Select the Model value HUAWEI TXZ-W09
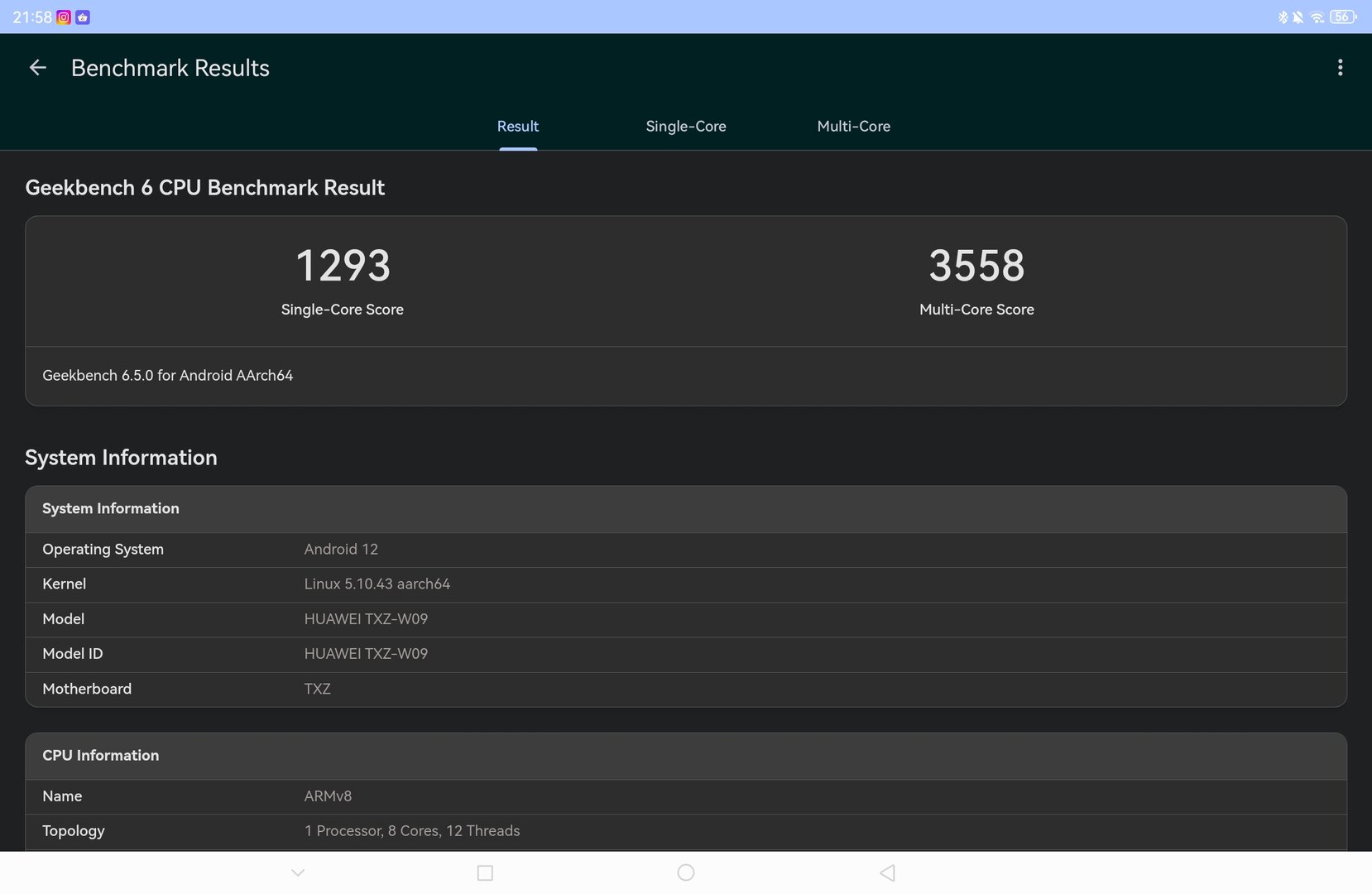This screenshot has height=894, width=1372. (x=366, y=619)
